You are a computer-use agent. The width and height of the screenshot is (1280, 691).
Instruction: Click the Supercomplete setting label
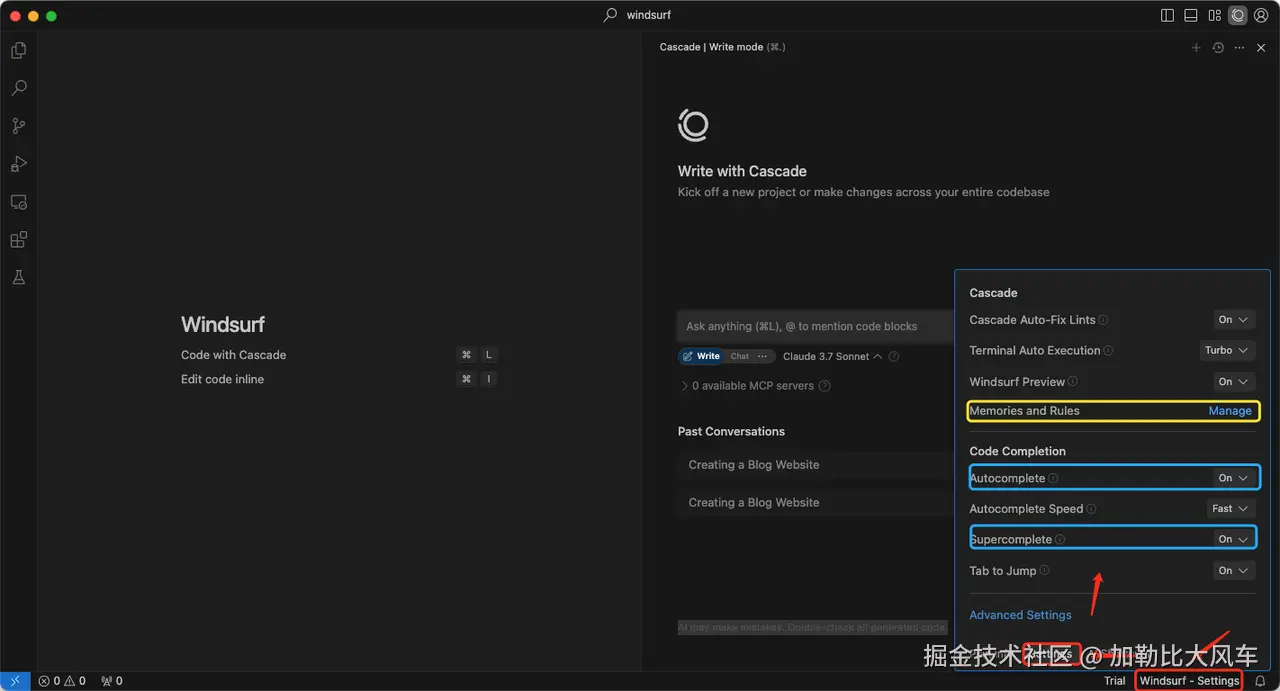[x=1011, y=540]
